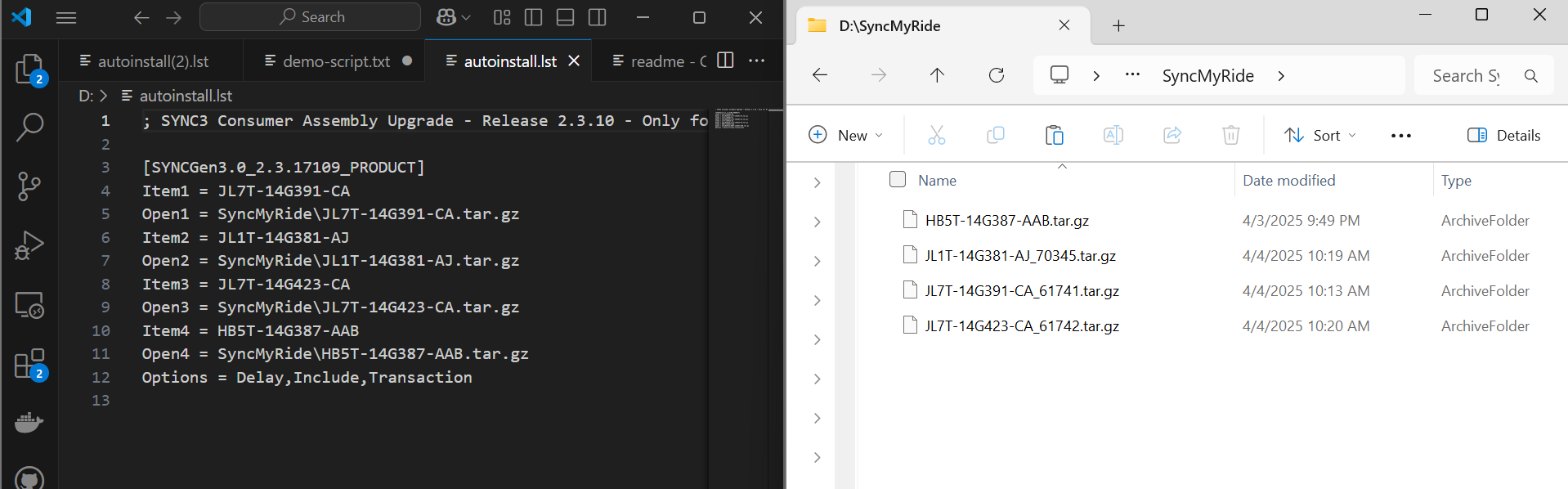Go back in VS Code navigation history
The image size is (1568, 489).
141,17
